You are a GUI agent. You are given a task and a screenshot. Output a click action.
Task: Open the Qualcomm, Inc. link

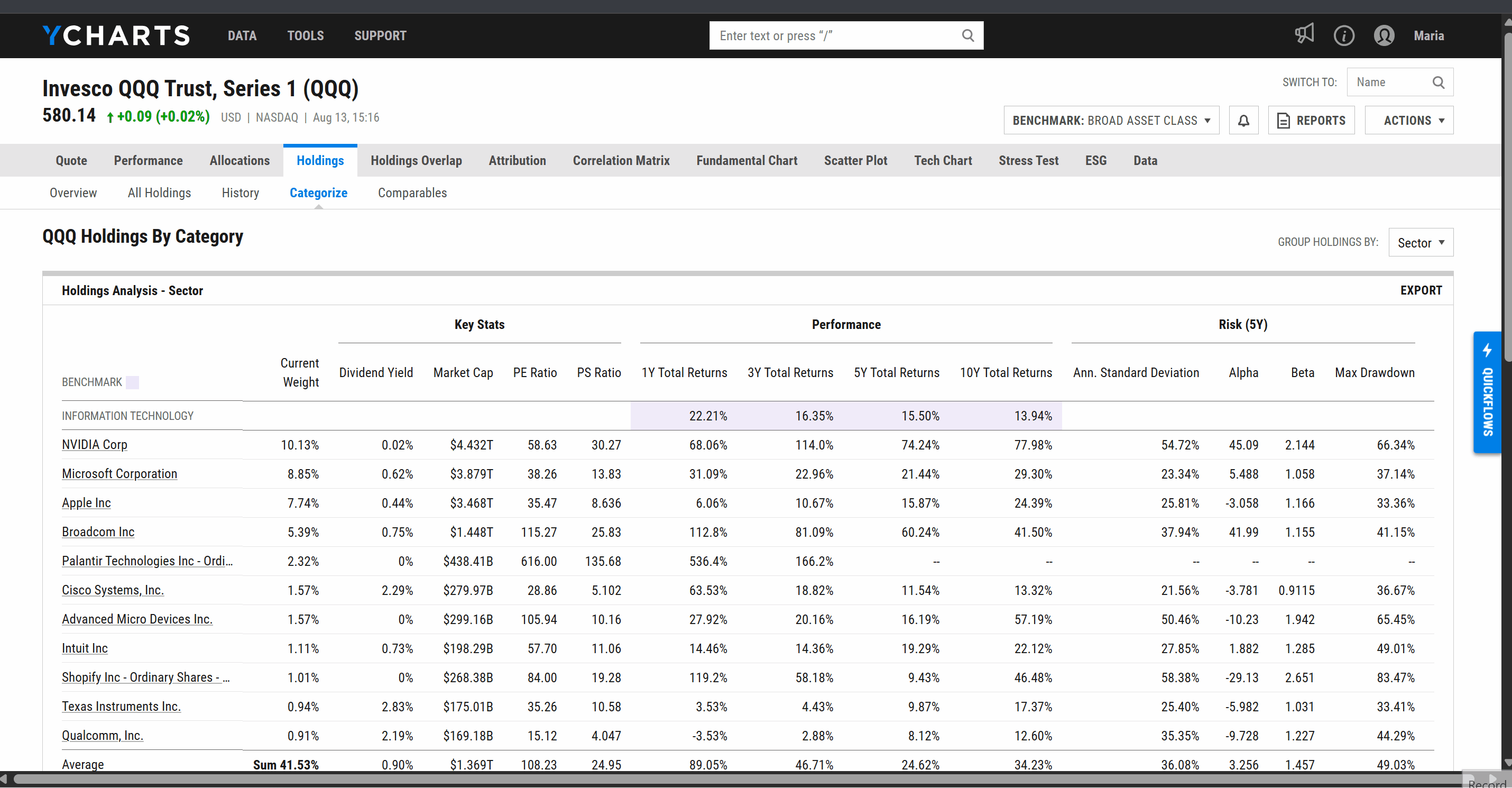(x=102, y=735)
